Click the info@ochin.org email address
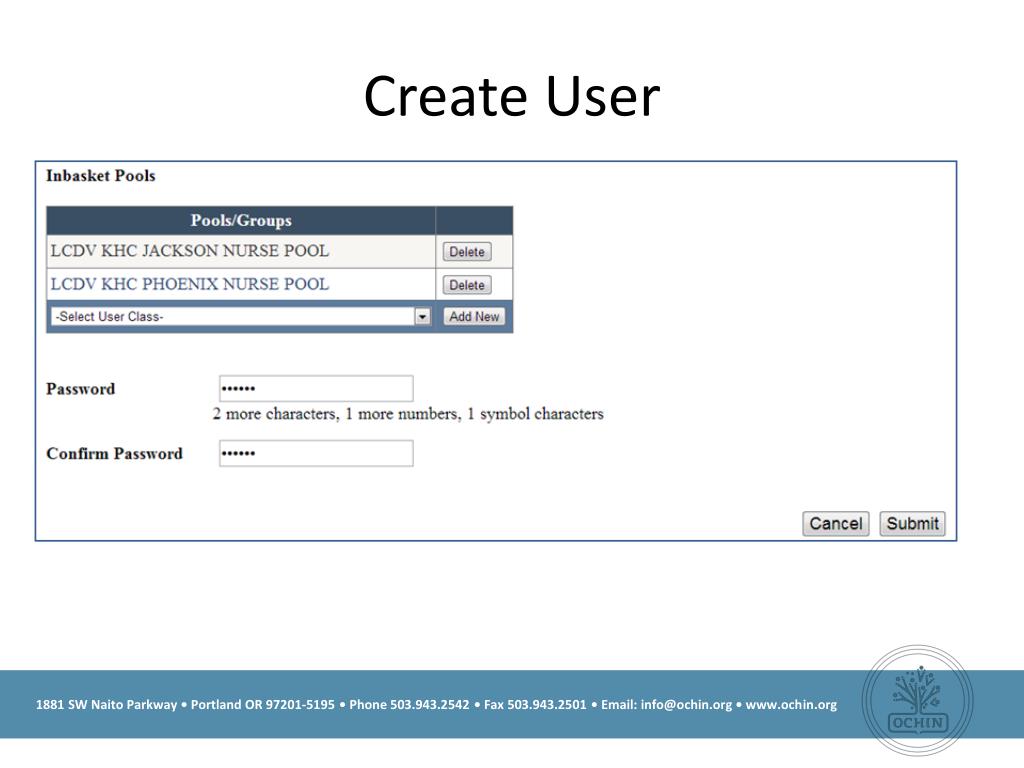The image size is (1024, 768). [686, 705]
